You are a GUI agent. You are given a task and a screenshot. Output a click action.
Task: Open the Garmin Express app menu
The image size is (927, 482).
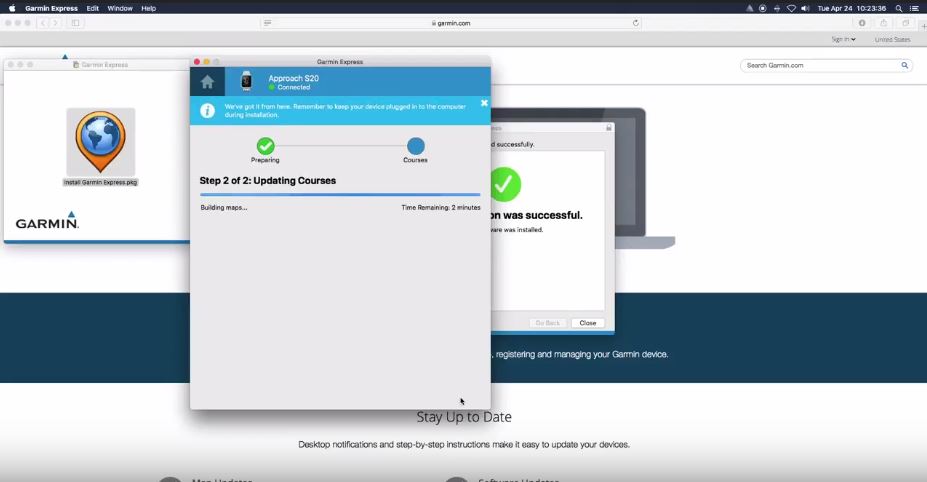tap(51, 8)
